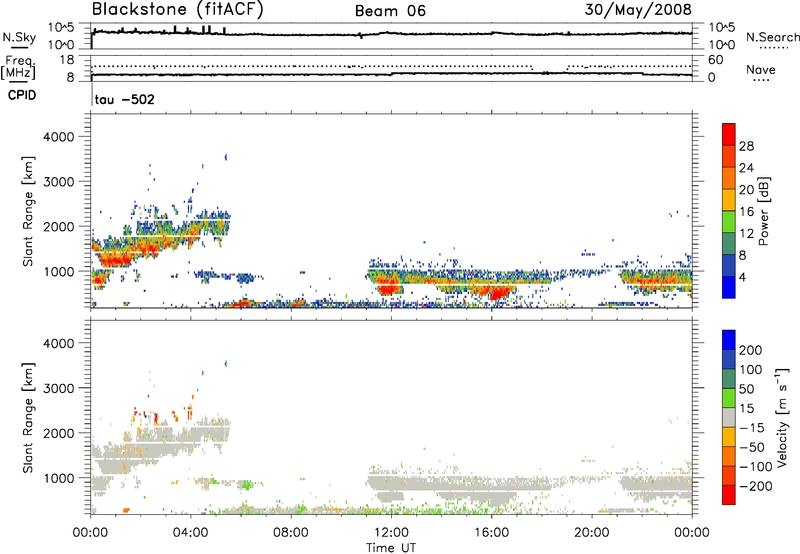The width and height of the screenshot is (800, 554).
Task: Click the "24" Power colorbar label
Action: (x=746, y=168)
